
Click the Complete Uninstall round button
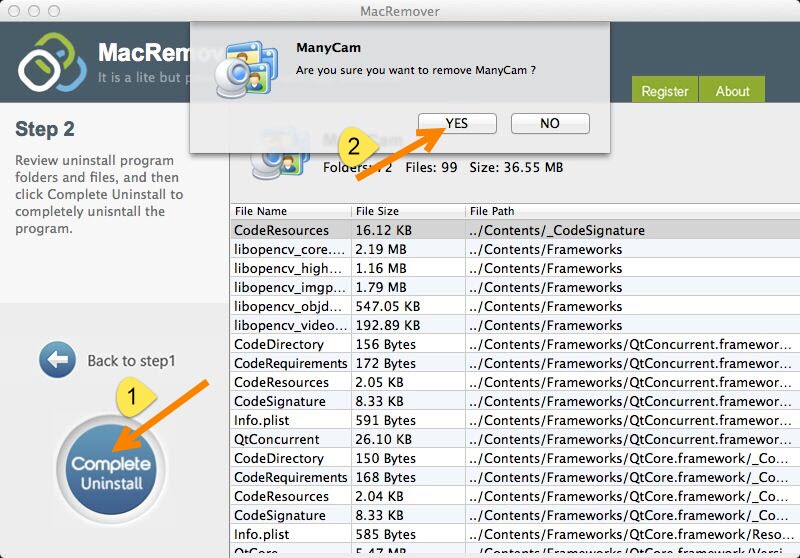[111, 470]
